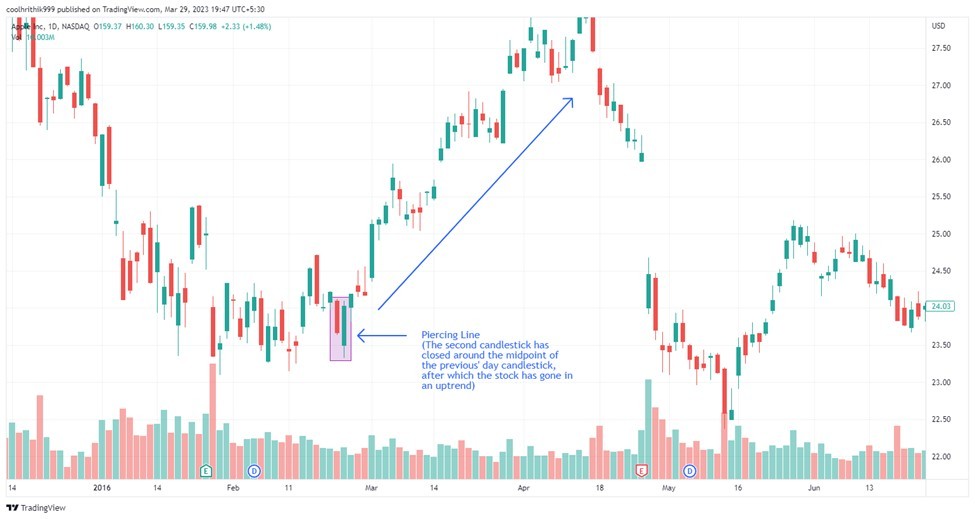Image resolution: width=975 pixels, height=519 pixels.
Task: Click the TradingView logo at bottom left
Action: (36, 508)
